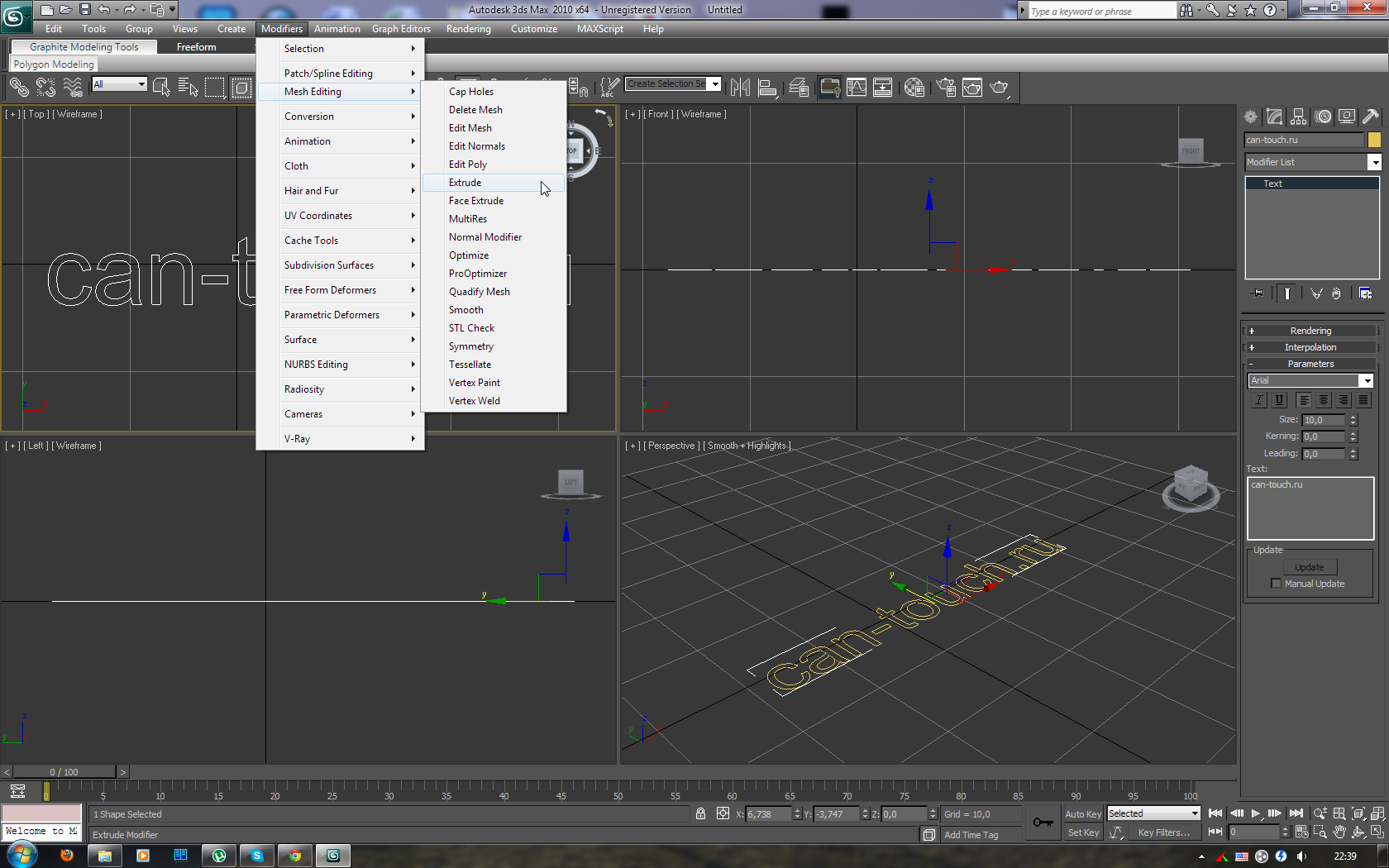Viewport: 1389px width, 868px height.
Task: Open the Motion command panel tab
Action: [1324, 117]
